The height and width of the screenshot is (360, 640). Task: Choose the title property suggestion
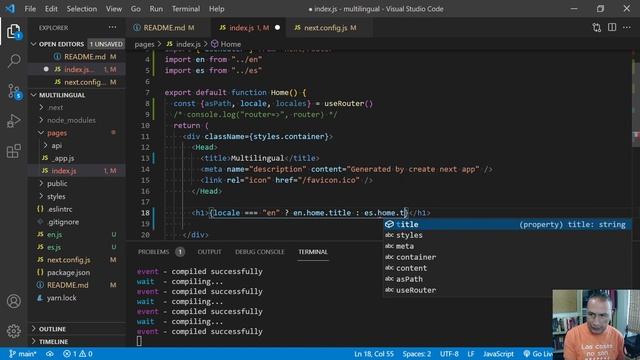(x=507, y=224)
